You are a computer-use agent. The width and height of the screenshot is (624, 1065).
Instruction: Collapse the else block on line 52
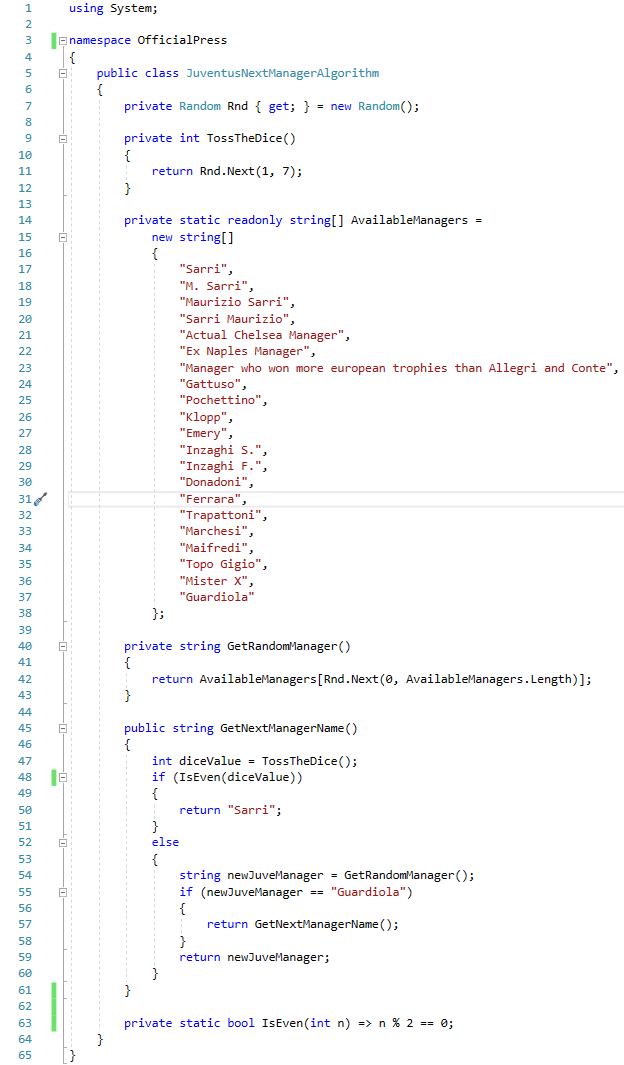click(x=62, y=842)
